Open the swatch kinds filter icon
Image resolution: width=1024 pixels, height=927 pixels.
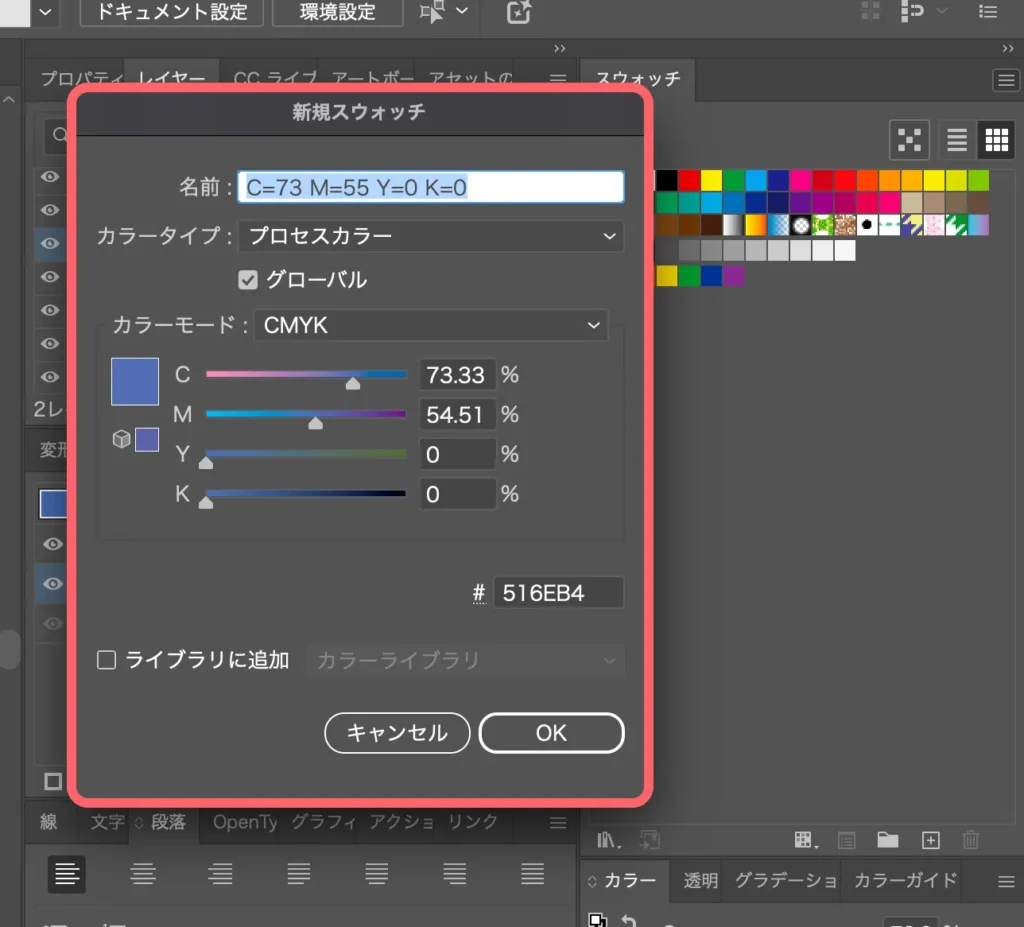click(805, 840)
